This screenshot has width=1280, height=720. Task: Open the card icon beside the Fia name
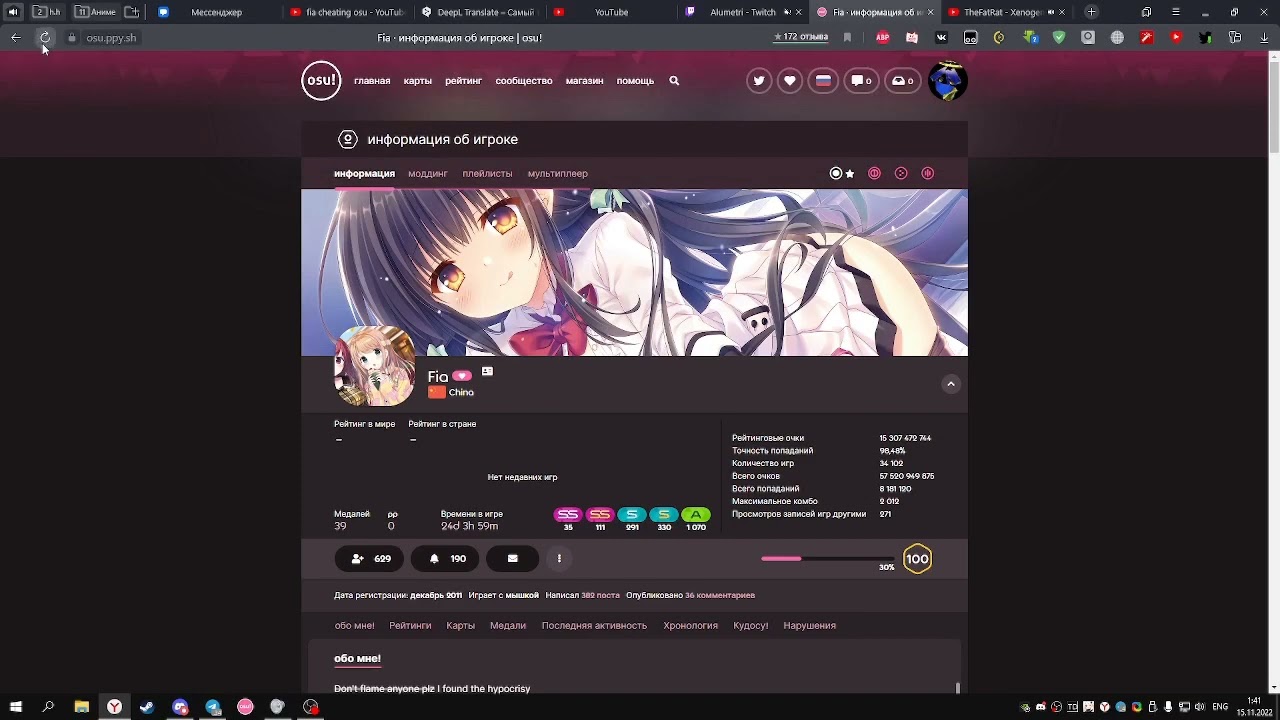click(x=487, y=371)
